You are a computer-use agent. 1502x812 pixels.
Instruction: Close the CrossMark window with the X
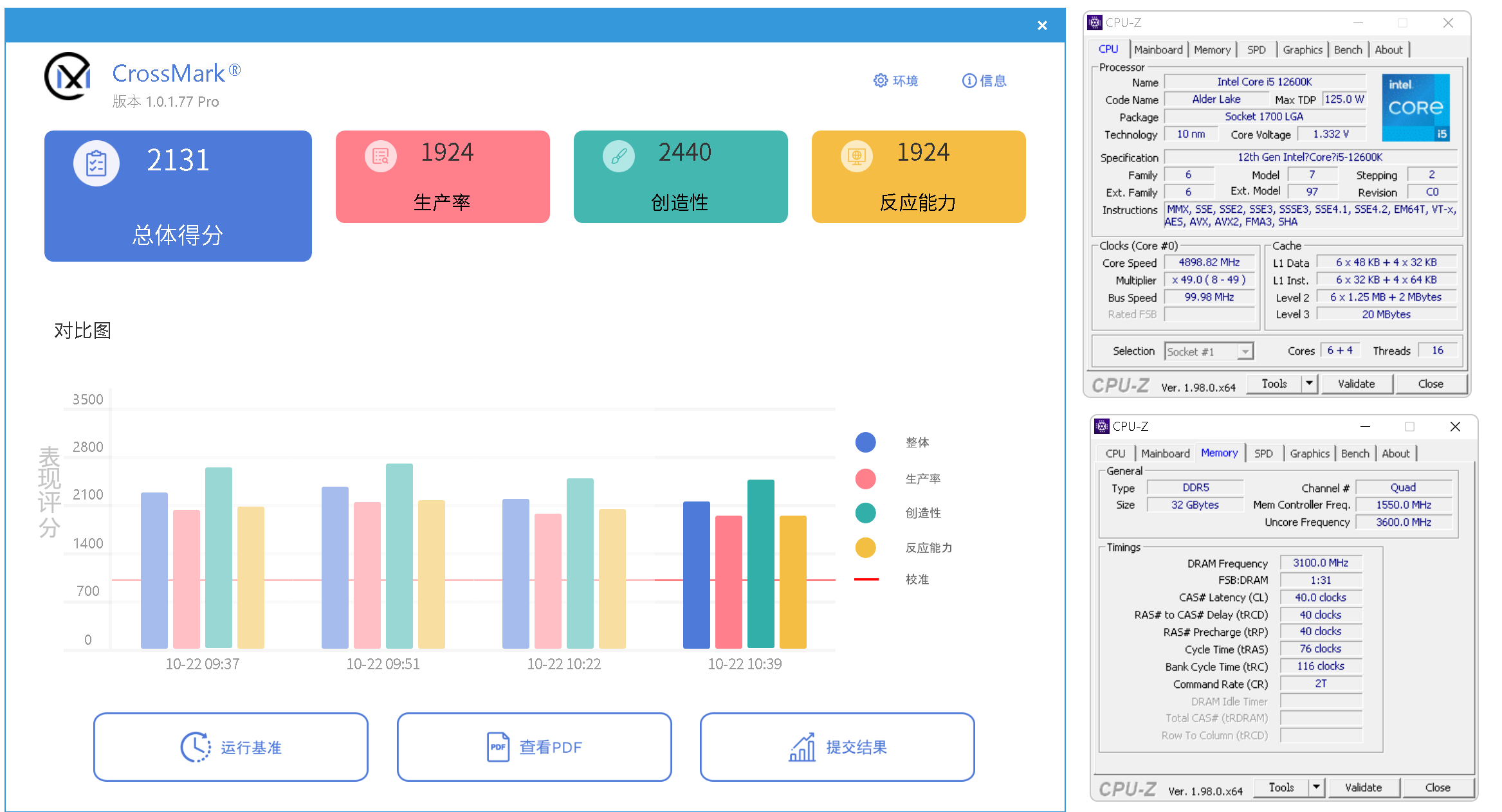point(1042,25)
